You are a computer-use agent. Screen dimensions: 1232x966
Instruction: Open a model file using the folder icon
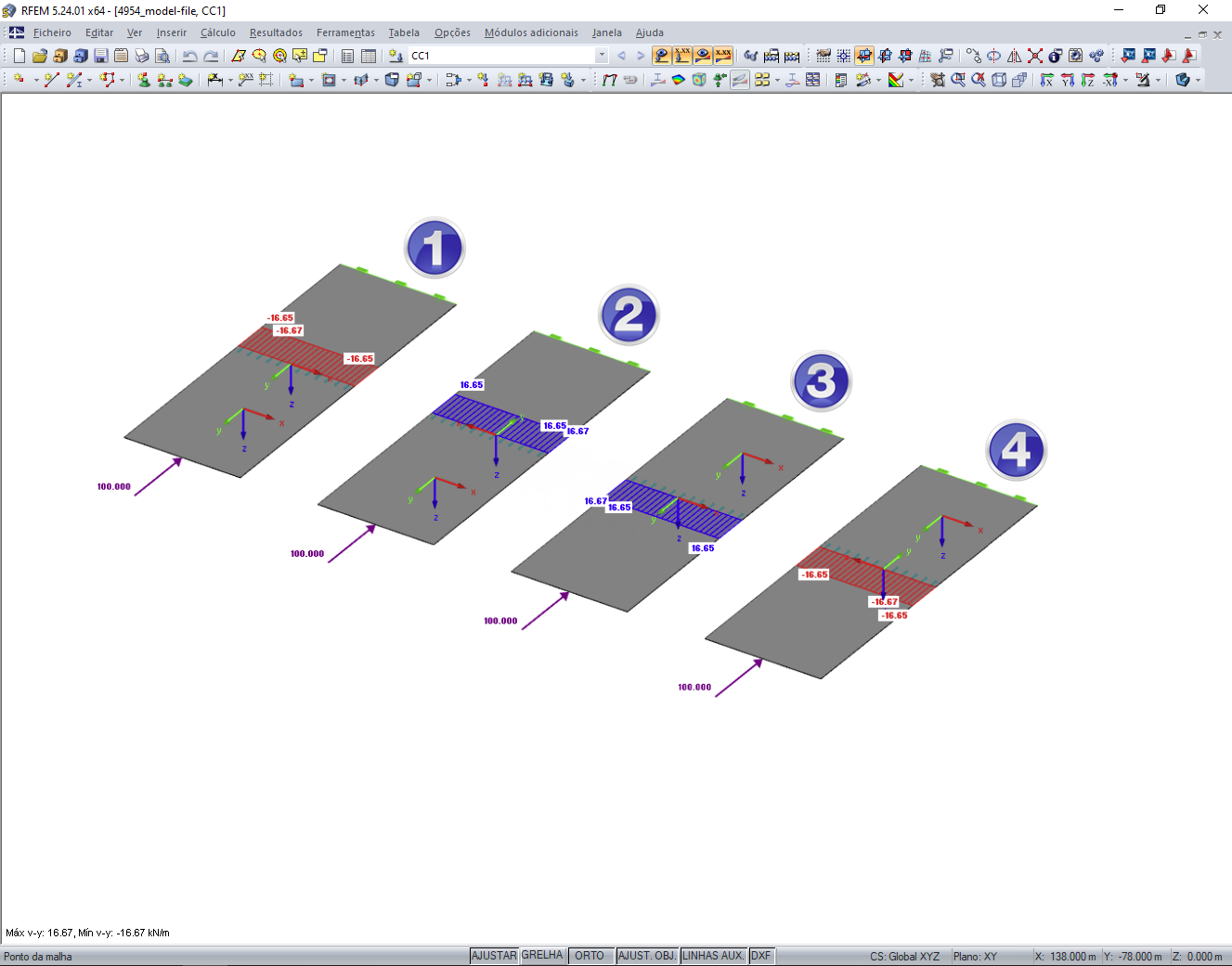[x=40, y=56]
